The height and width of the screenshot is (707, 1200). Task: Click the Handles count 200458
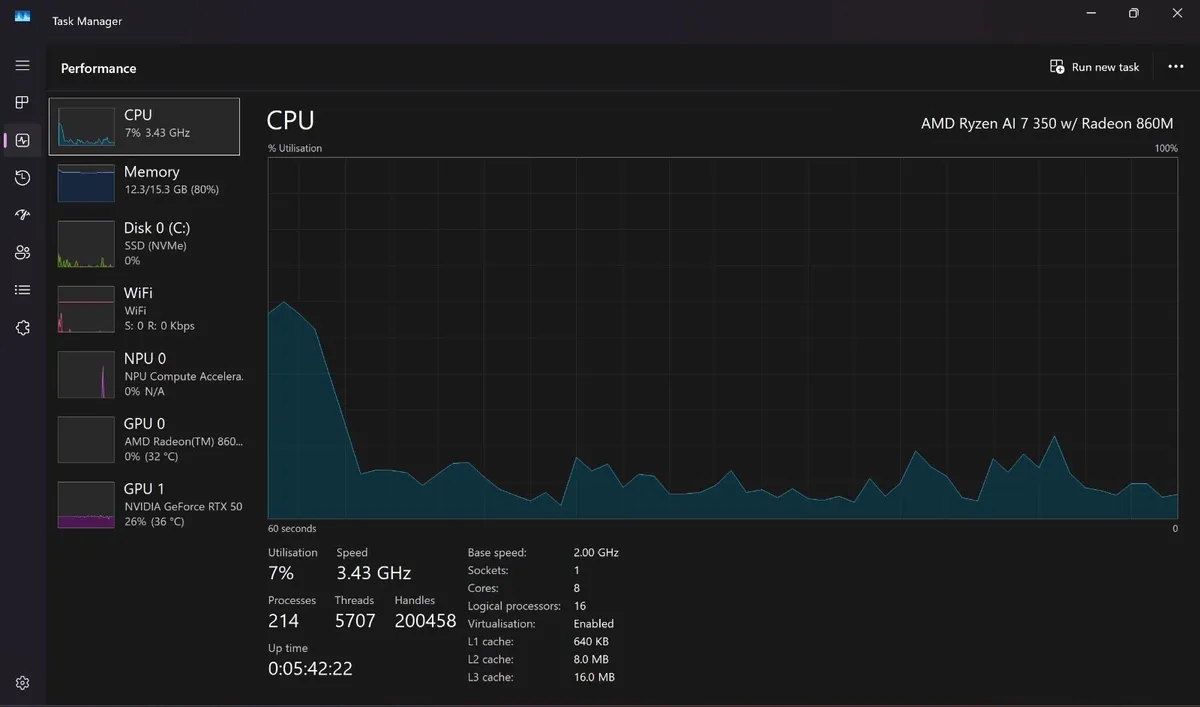click(x=425, y=621)
